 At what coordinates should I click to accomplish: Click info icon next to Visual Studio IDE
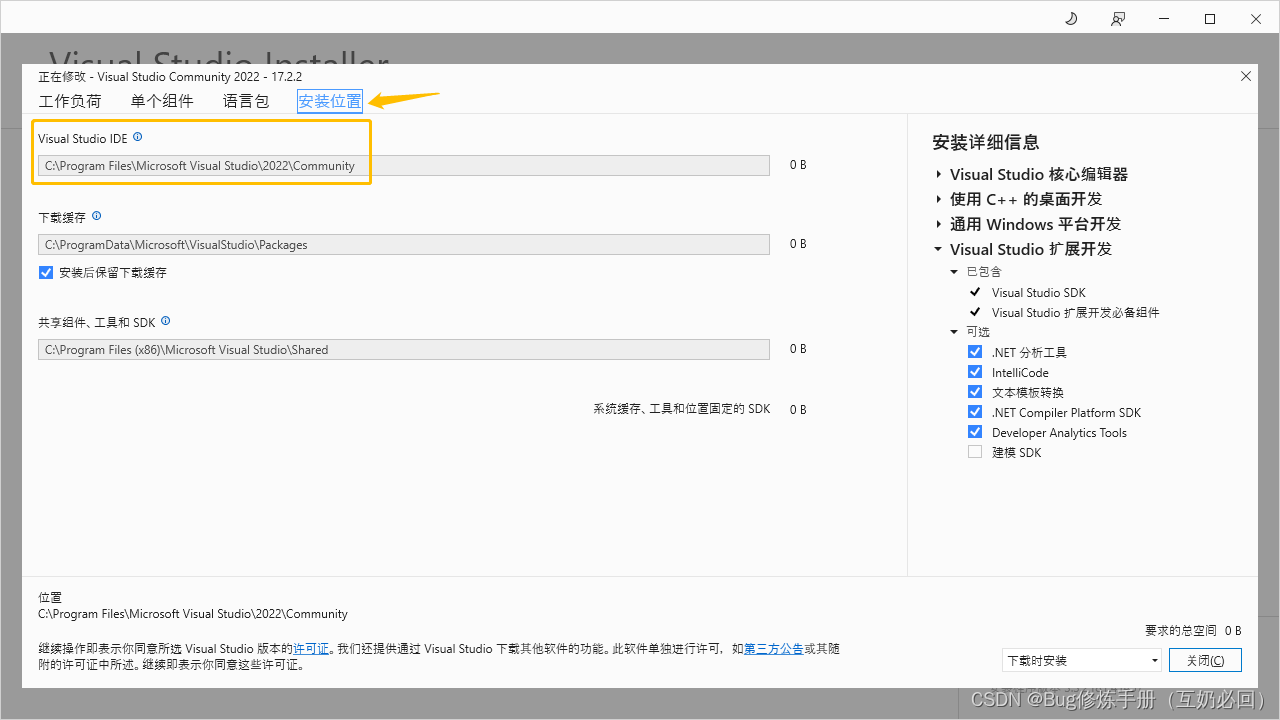click(138, 137)
